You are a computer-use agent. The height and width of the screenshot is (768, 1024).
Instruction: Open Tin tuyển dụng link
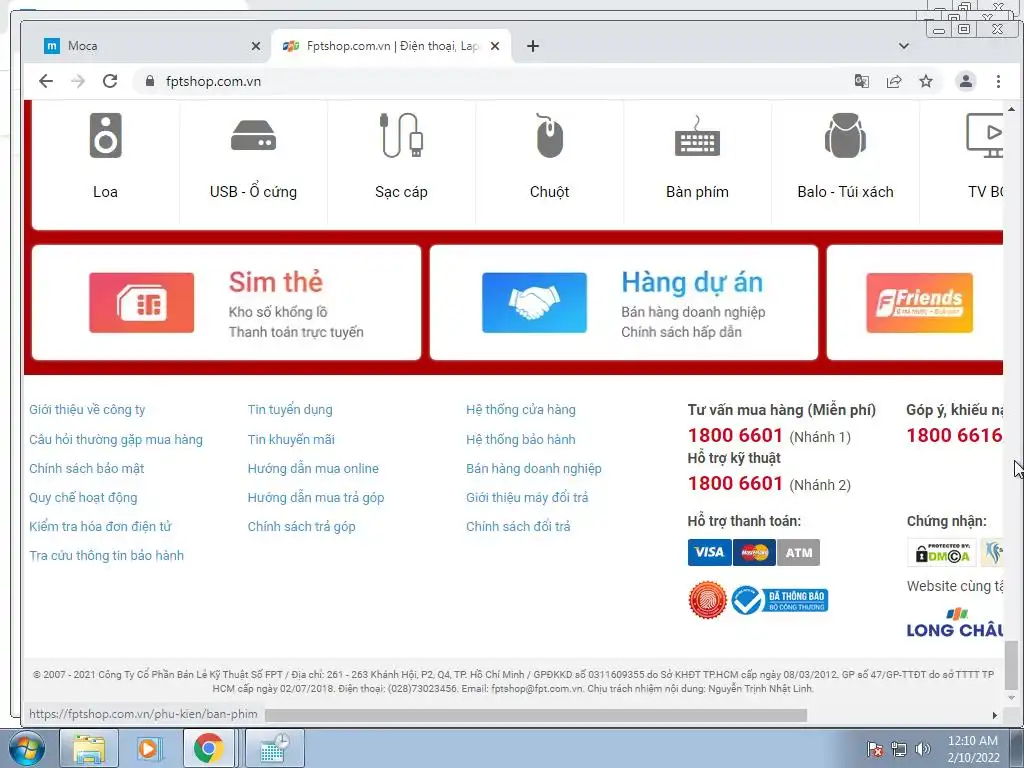(x=290, y=409)
